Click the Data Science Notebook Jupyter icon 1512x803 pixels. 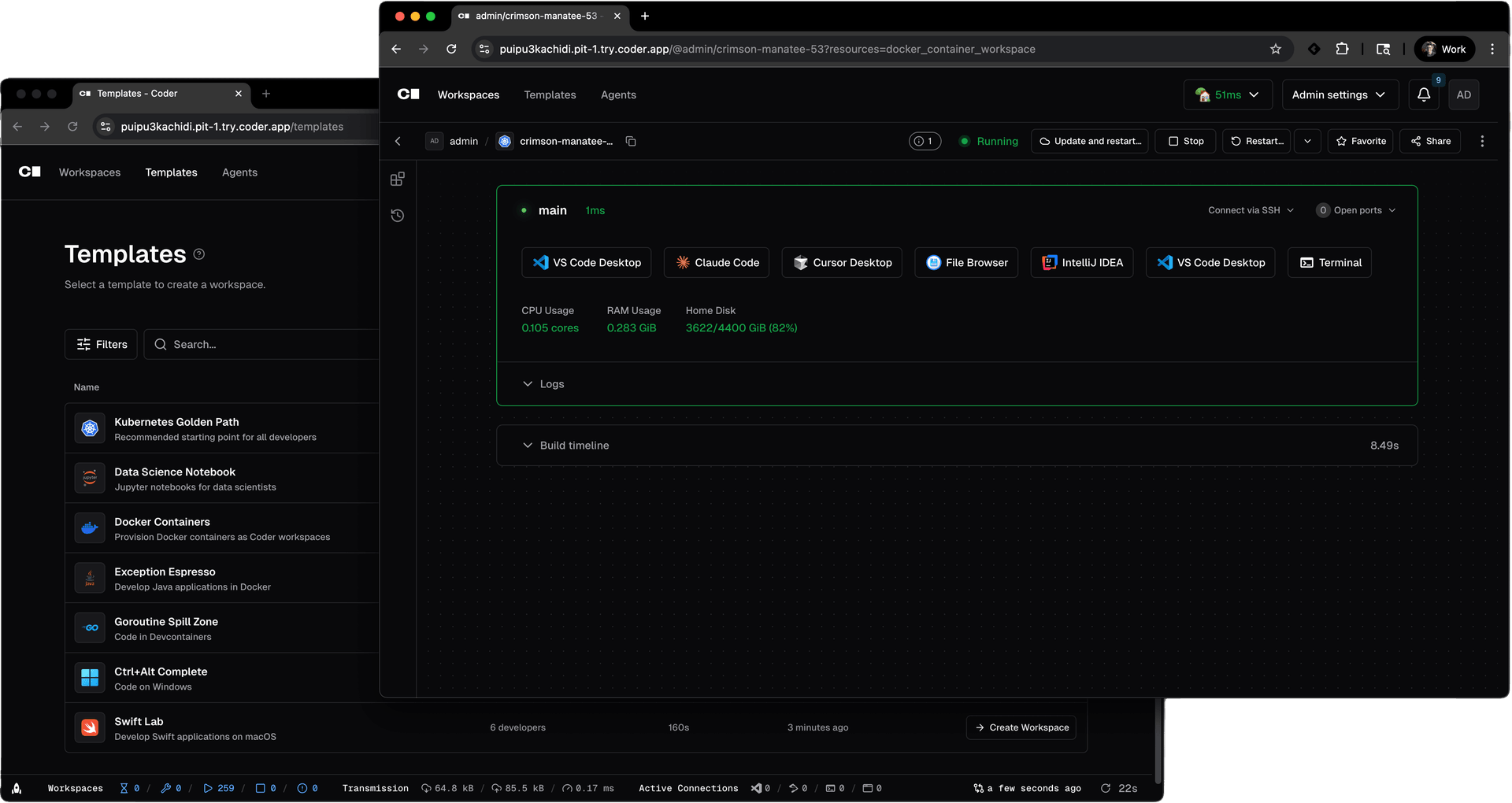[90, 478]
